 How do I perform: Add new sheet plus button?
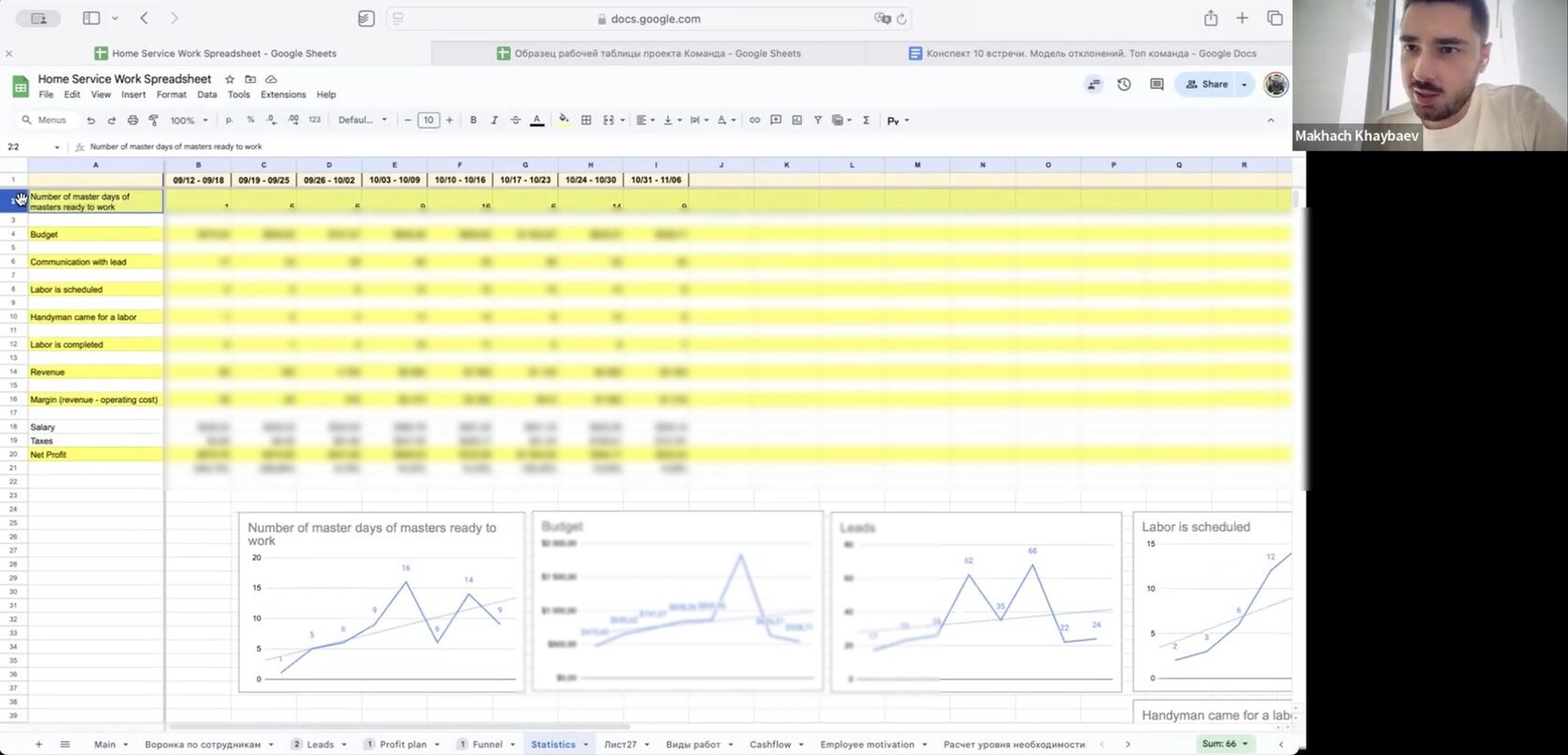click(38, 744)
